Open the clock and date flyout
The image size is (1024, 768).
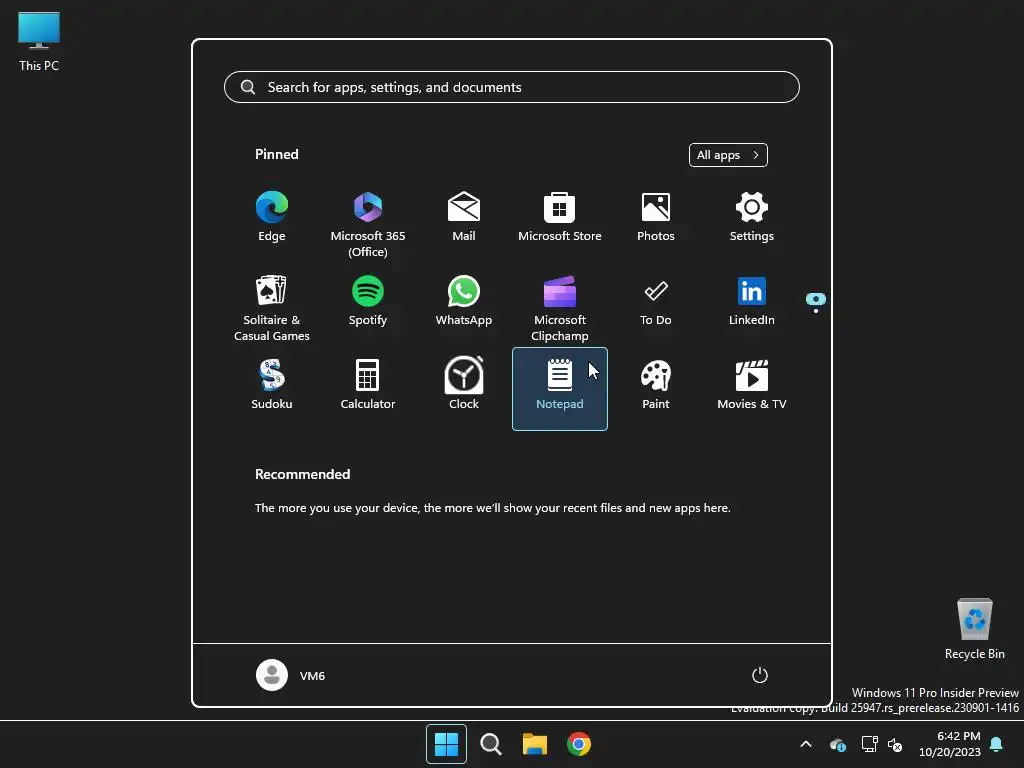click(950, 744)
